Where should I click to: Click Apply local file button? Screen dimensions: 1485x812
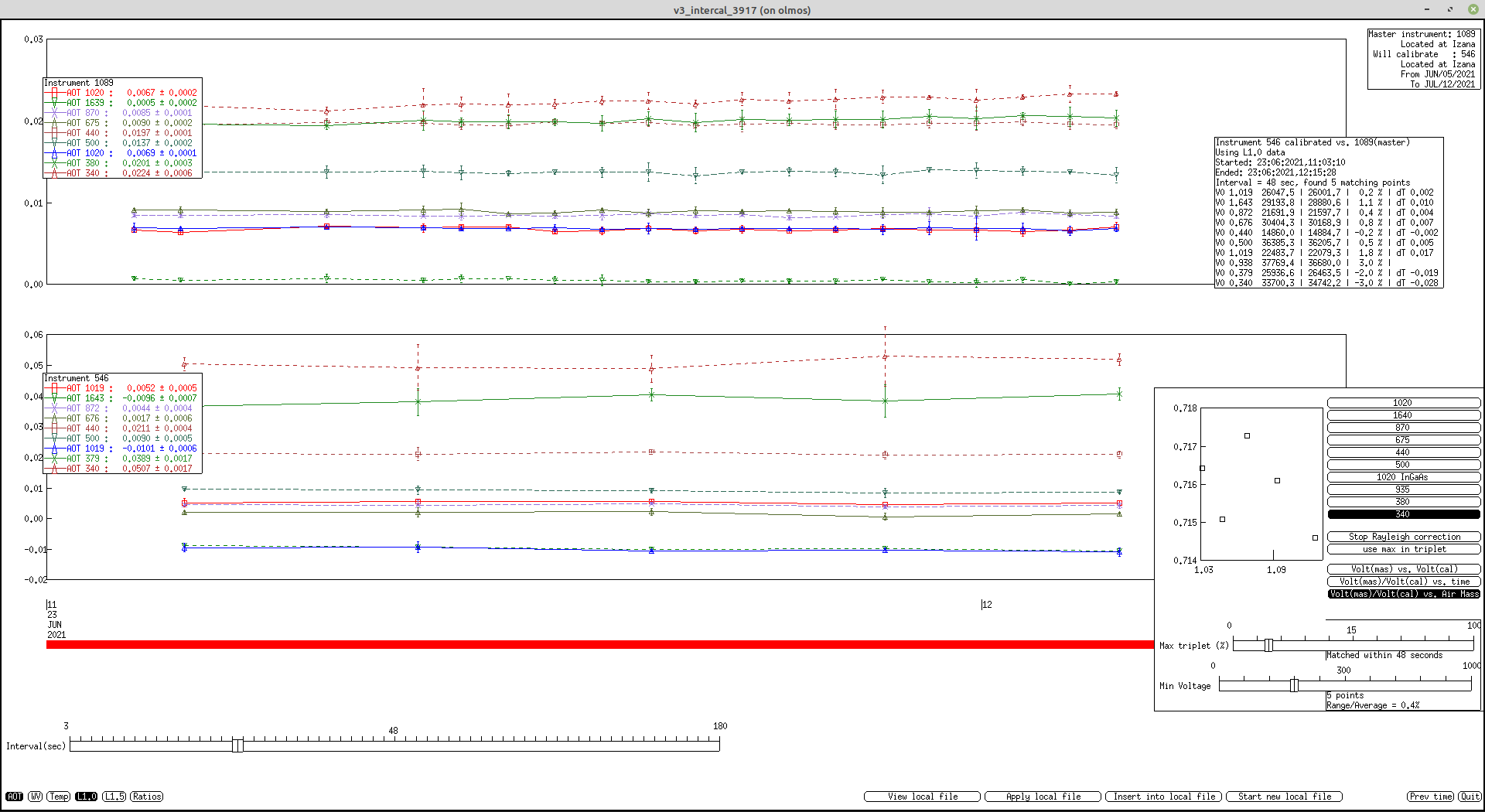point(1043,797)
